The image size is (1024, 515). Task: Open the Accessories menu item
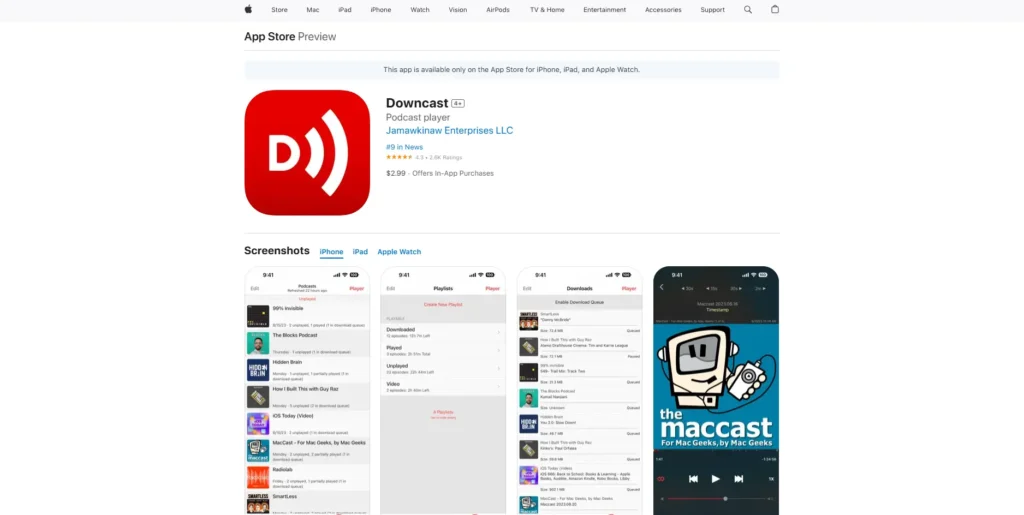click(663, 10)
